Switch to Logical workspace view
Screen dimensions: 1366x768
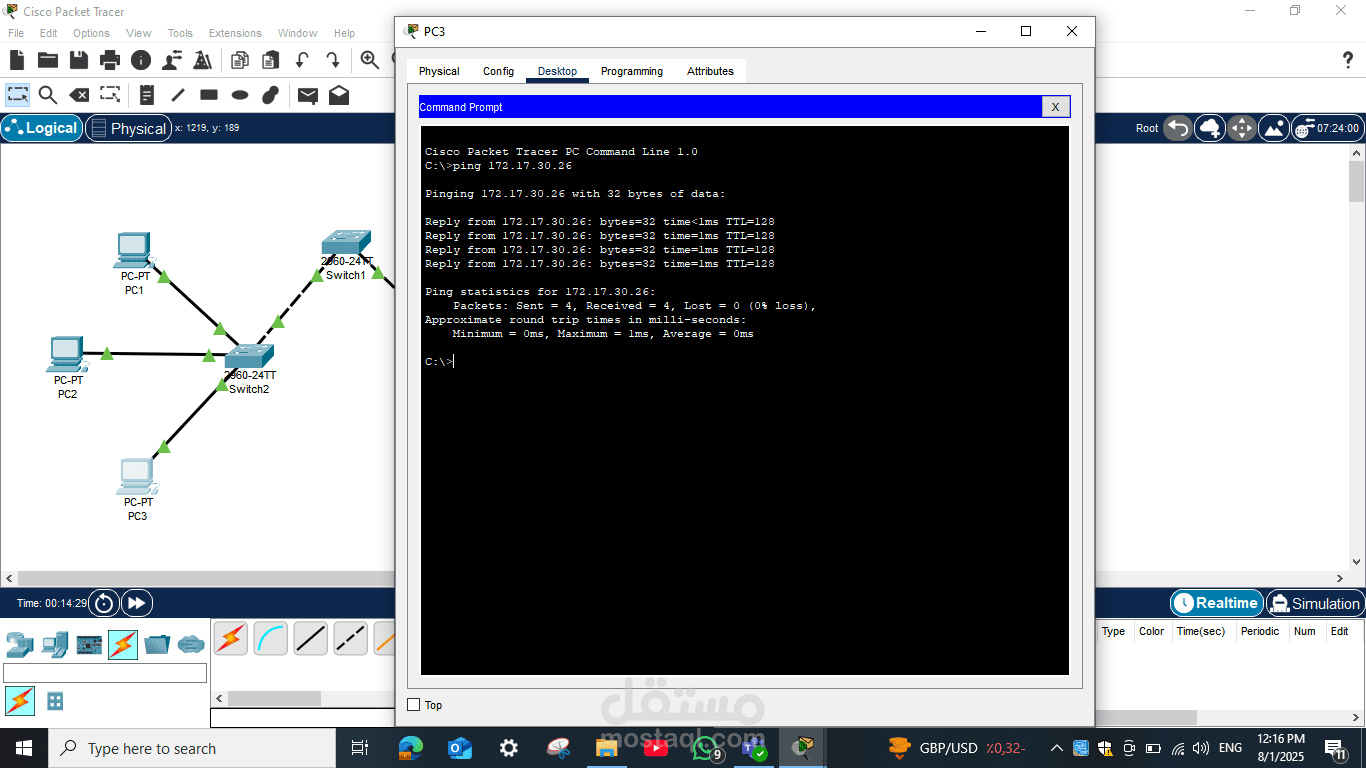(42, 128)
